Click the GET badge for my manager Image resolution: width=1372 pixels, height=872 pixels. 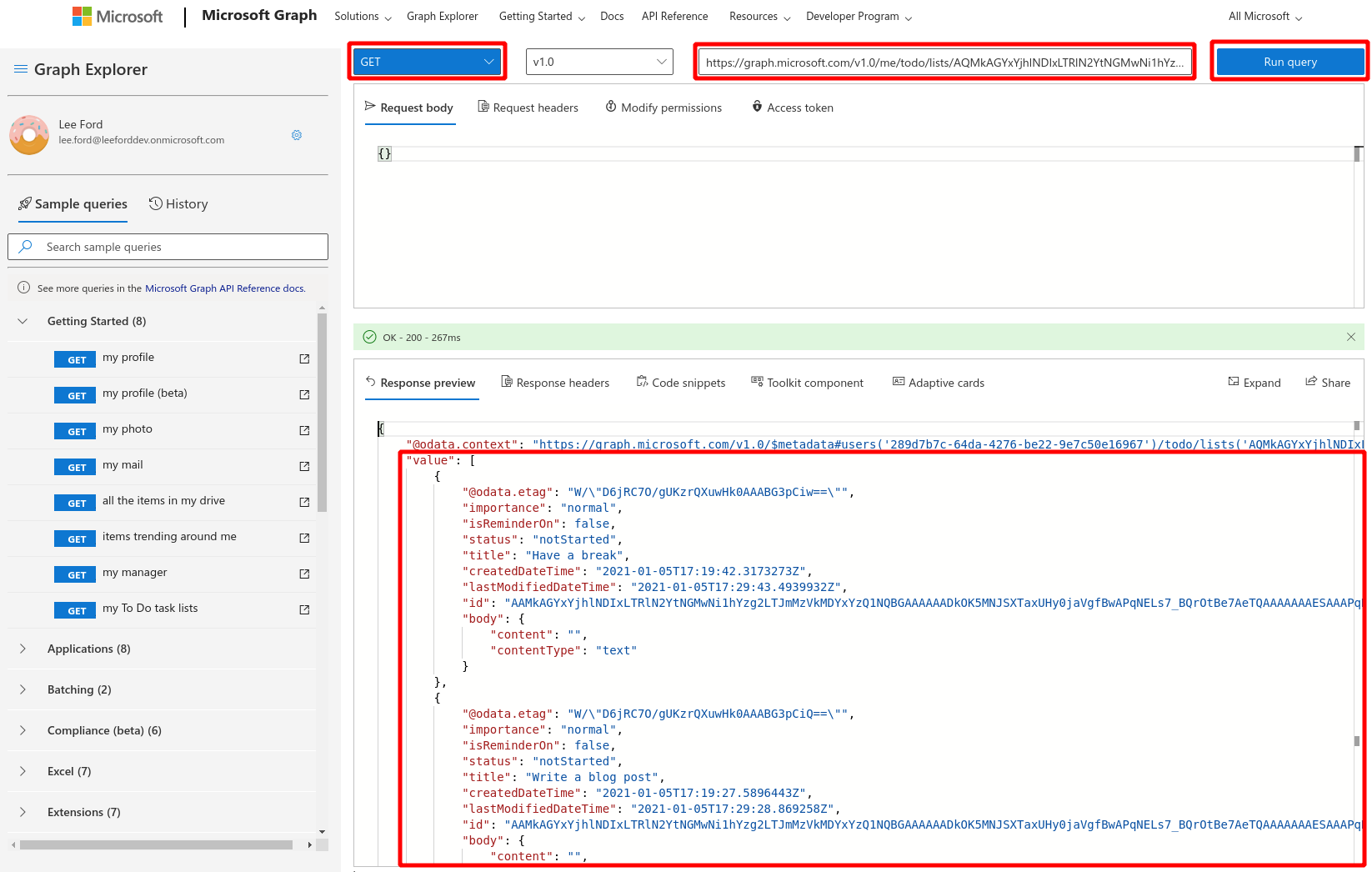(75, 574)
